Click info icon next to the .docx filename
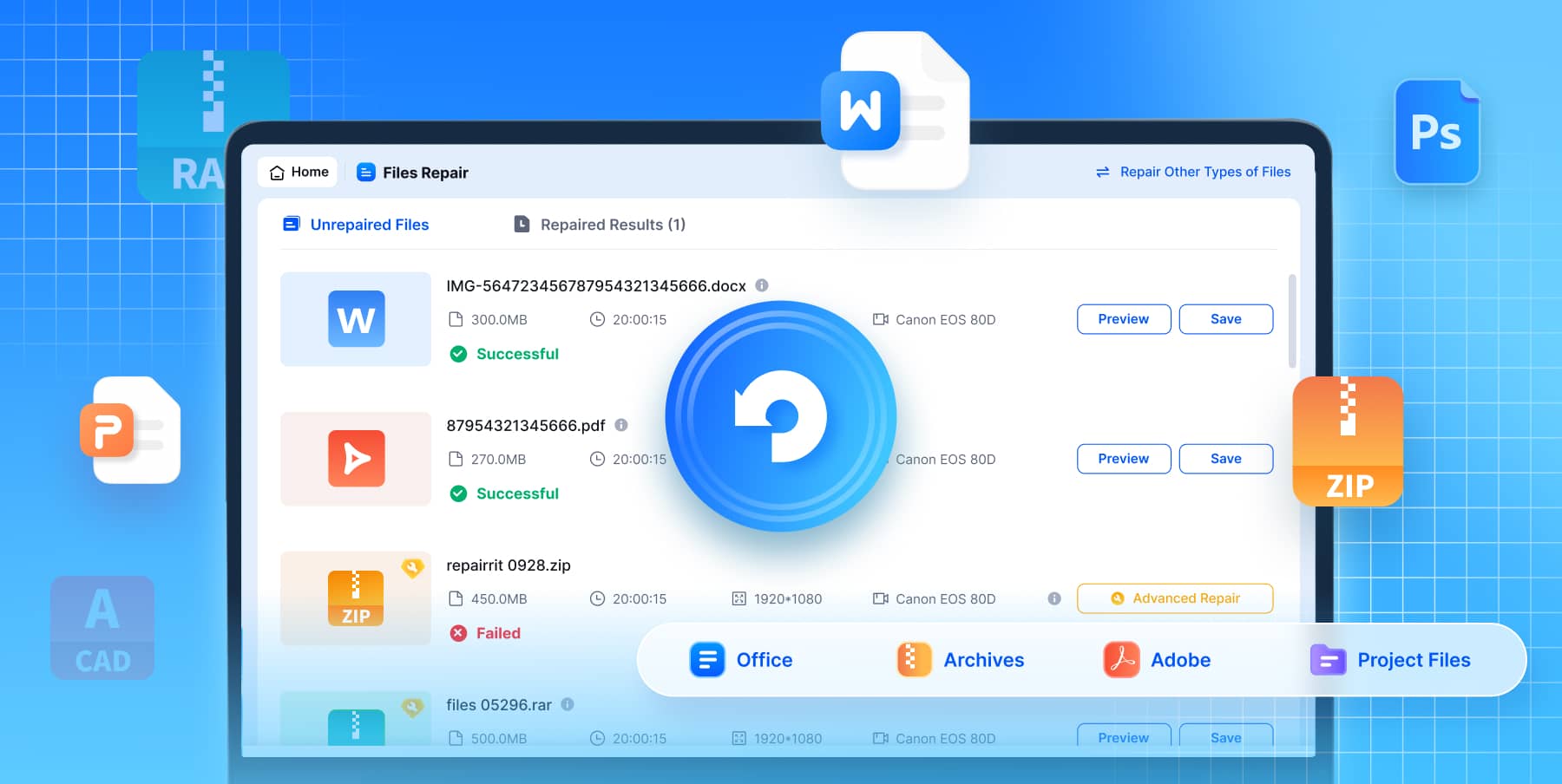The height and width of the screenshot is (784, 1562). (x=762, y=285)
